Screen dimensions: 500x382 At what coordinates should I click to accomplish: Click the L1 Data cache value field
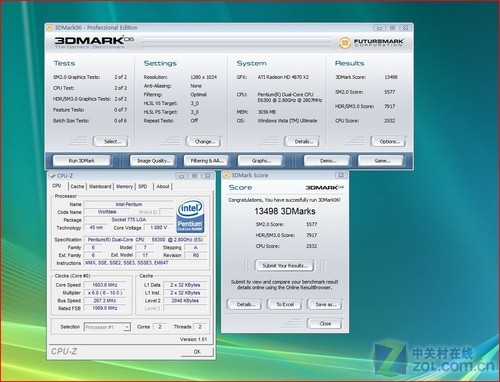[x=185, y=285]
